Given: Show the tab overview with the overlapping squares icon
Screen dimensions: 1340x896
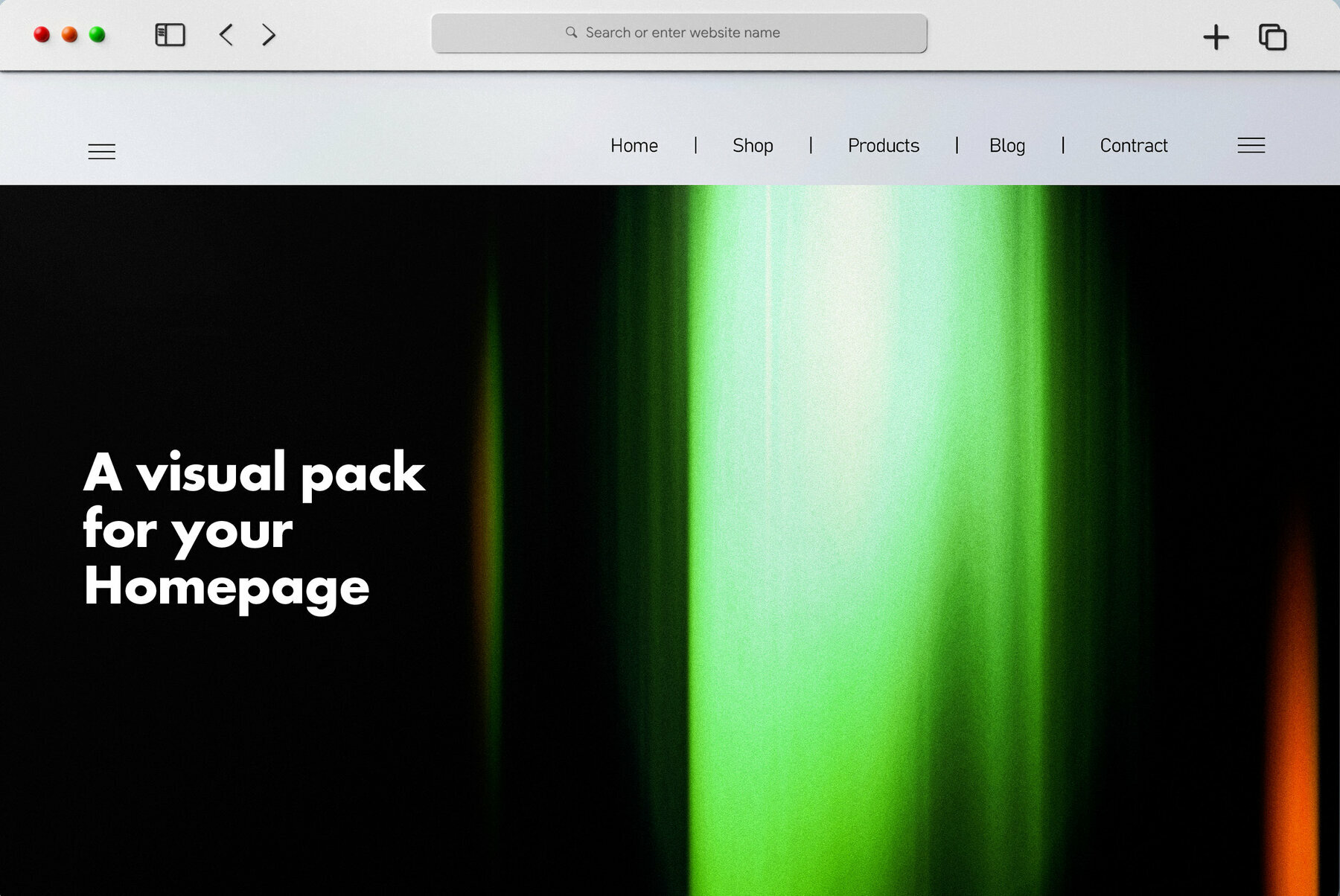Looking at the screenshot, I should [1272, 36].
